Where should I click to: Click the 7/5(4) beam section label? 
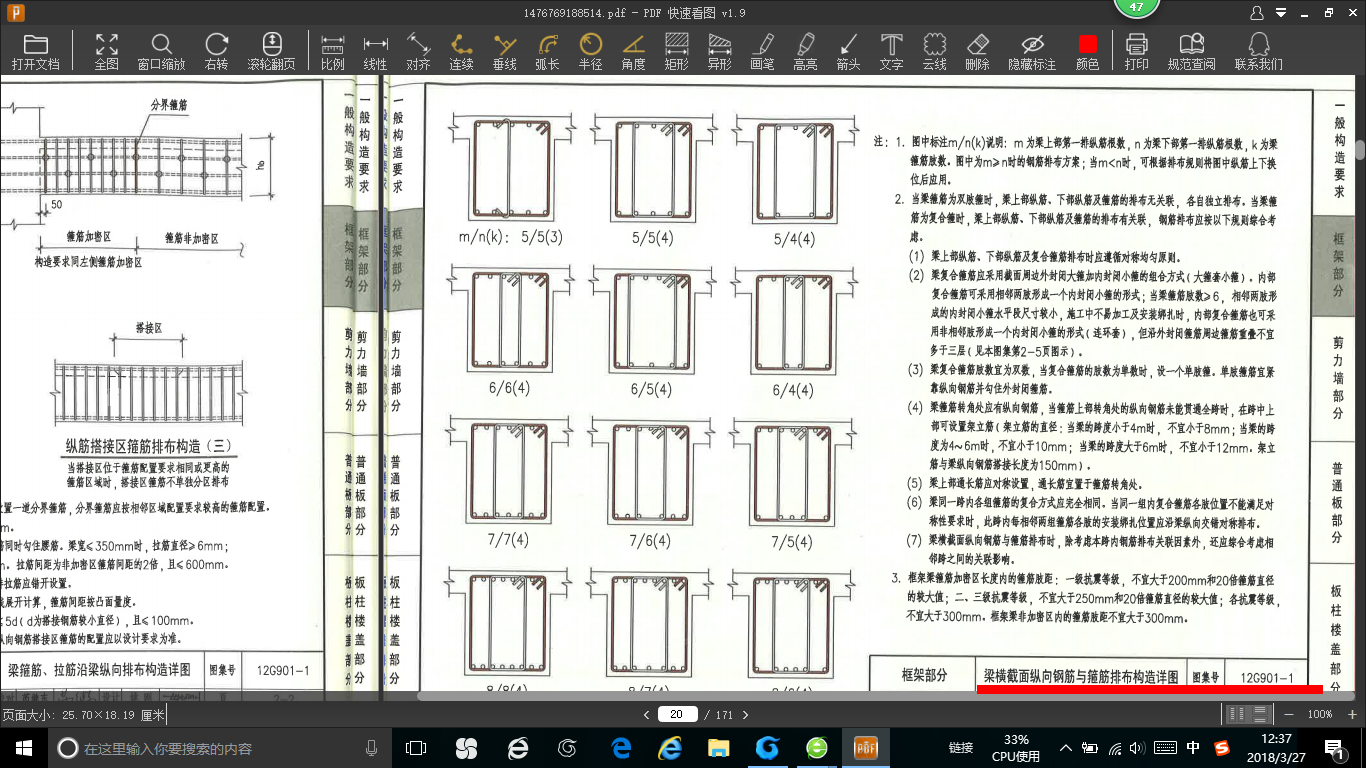pyautogui.click(x=793, y=541)
